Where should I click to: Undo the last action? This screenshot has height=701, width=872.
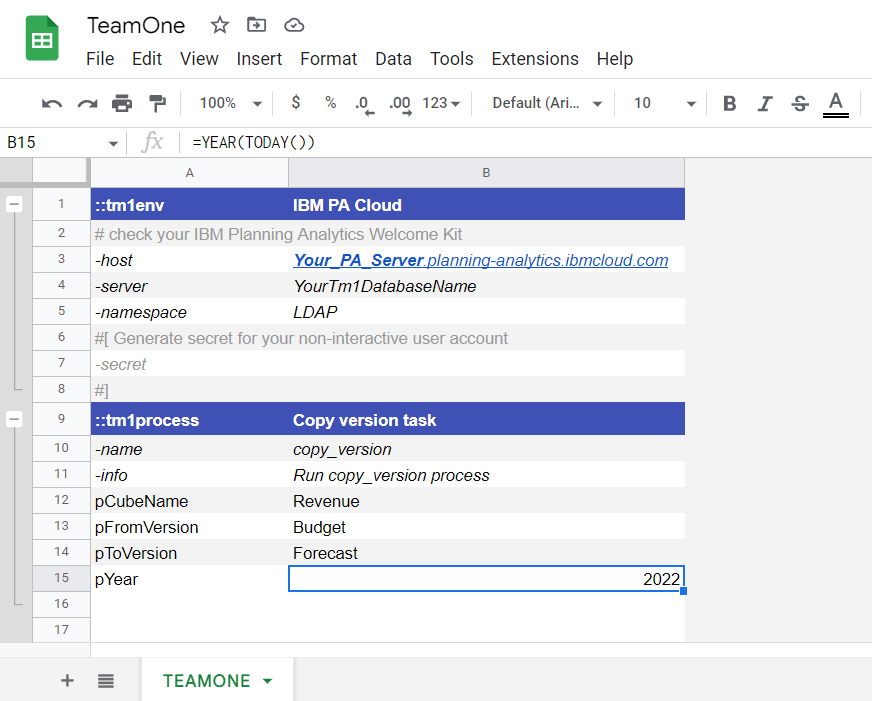coord(52,103)
